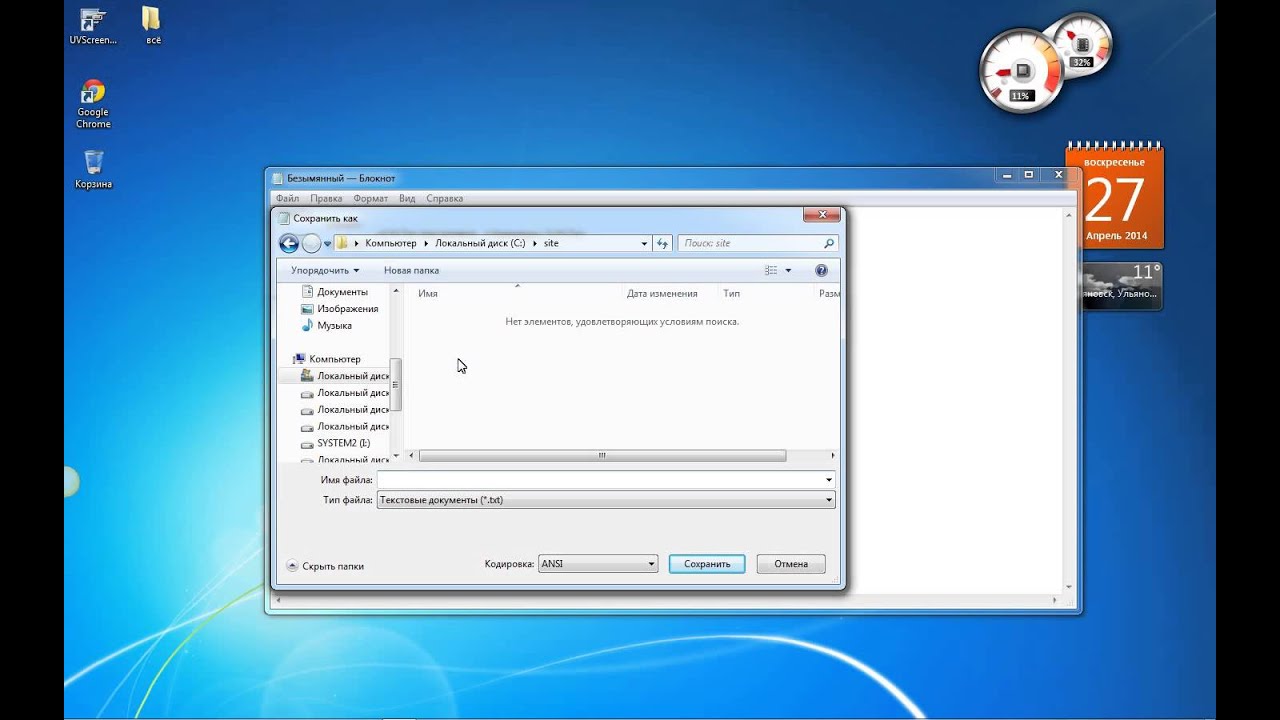This screenshot has height=720, width=1280.
Task: Click the orange calendar gadget
Action: (1114, 198)
